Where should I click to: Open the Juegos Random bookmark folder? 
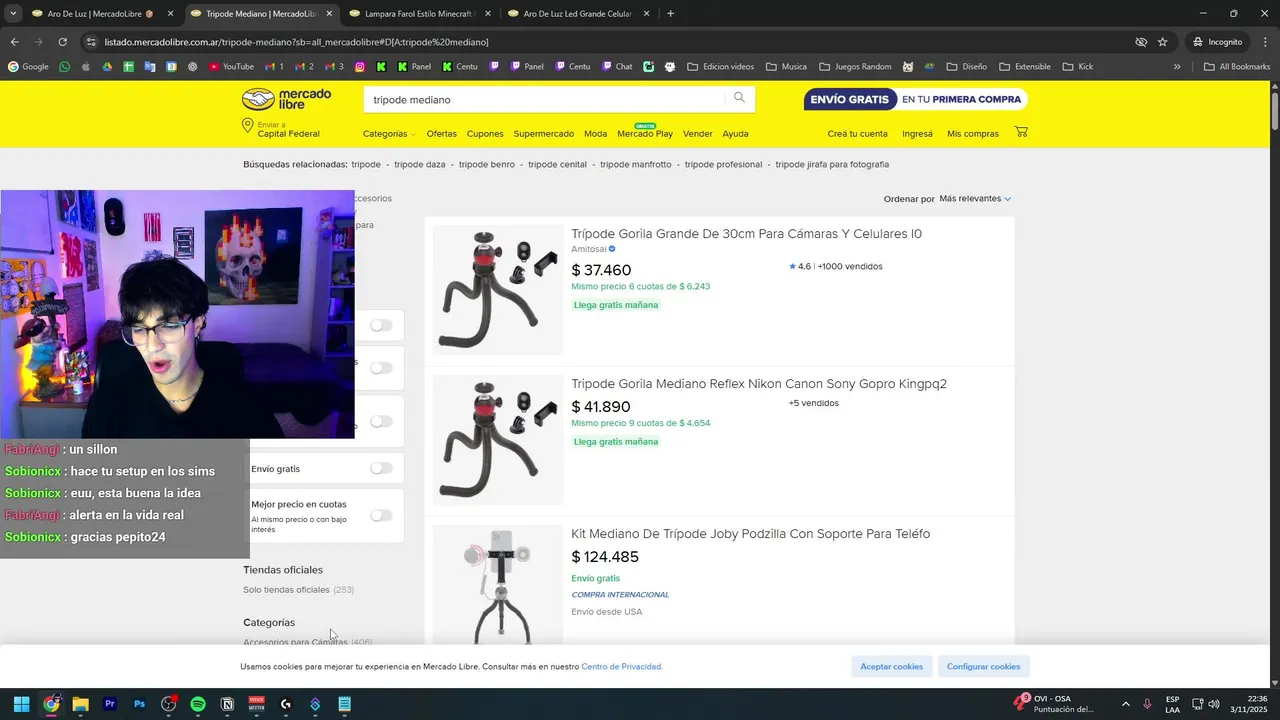855,67
